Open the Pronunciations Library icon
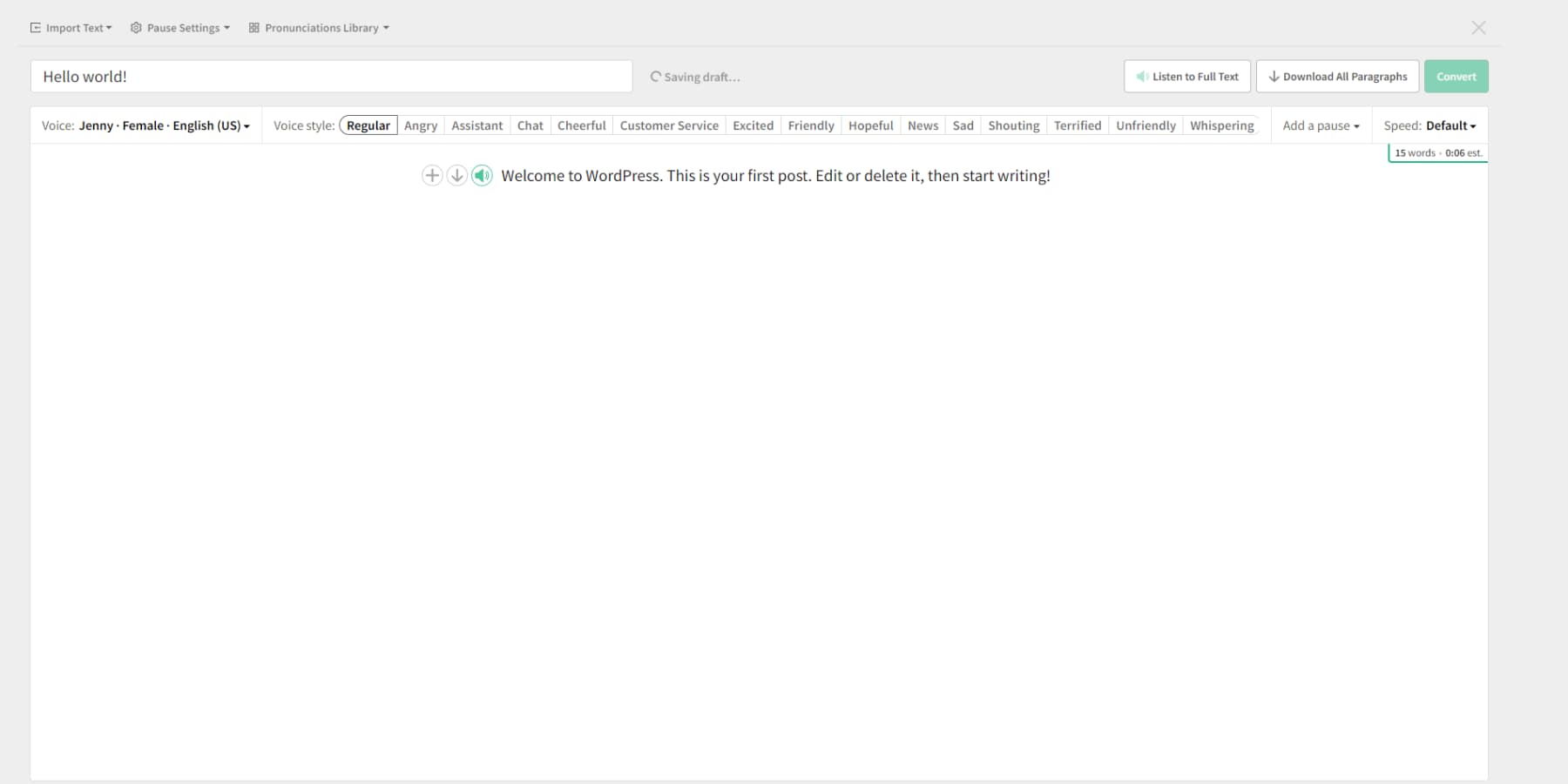Screen dimensions: 1568x784 tap(253, 27)
